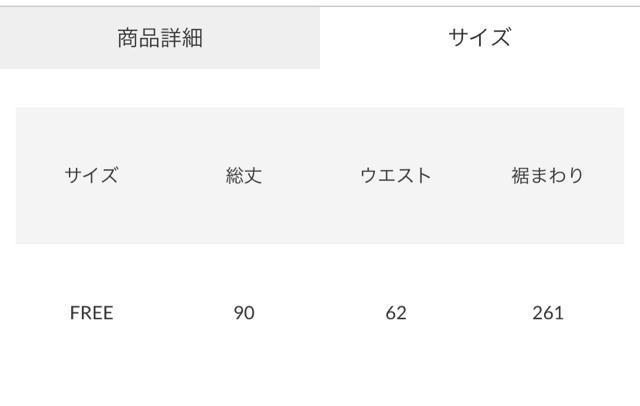This screenshot has width=640, height=406.
Task: Click the total length value 90
Action: (x=244, y=313)
